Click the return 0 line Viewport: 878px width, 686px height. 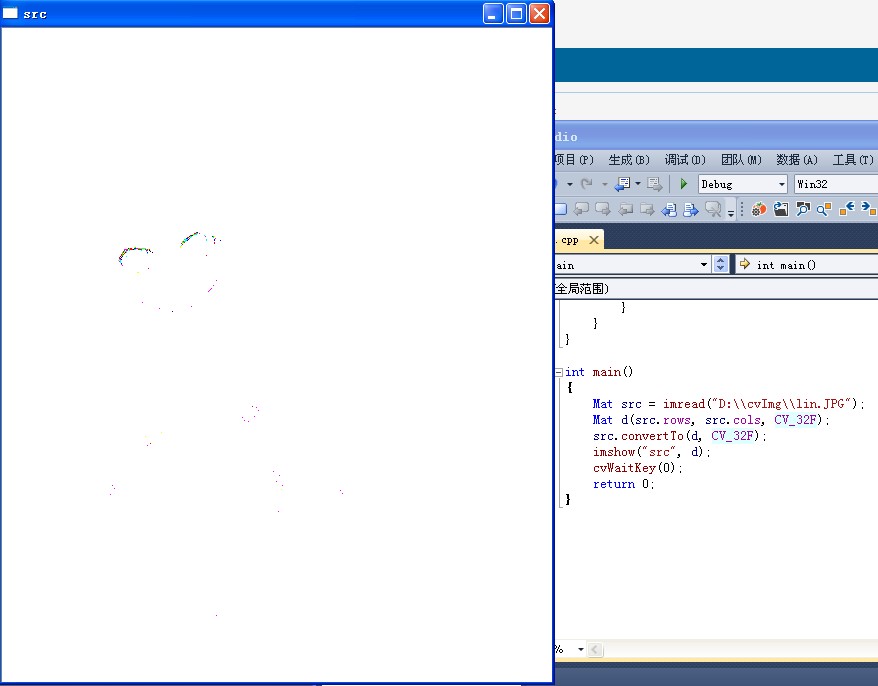[x=623, y=484]
